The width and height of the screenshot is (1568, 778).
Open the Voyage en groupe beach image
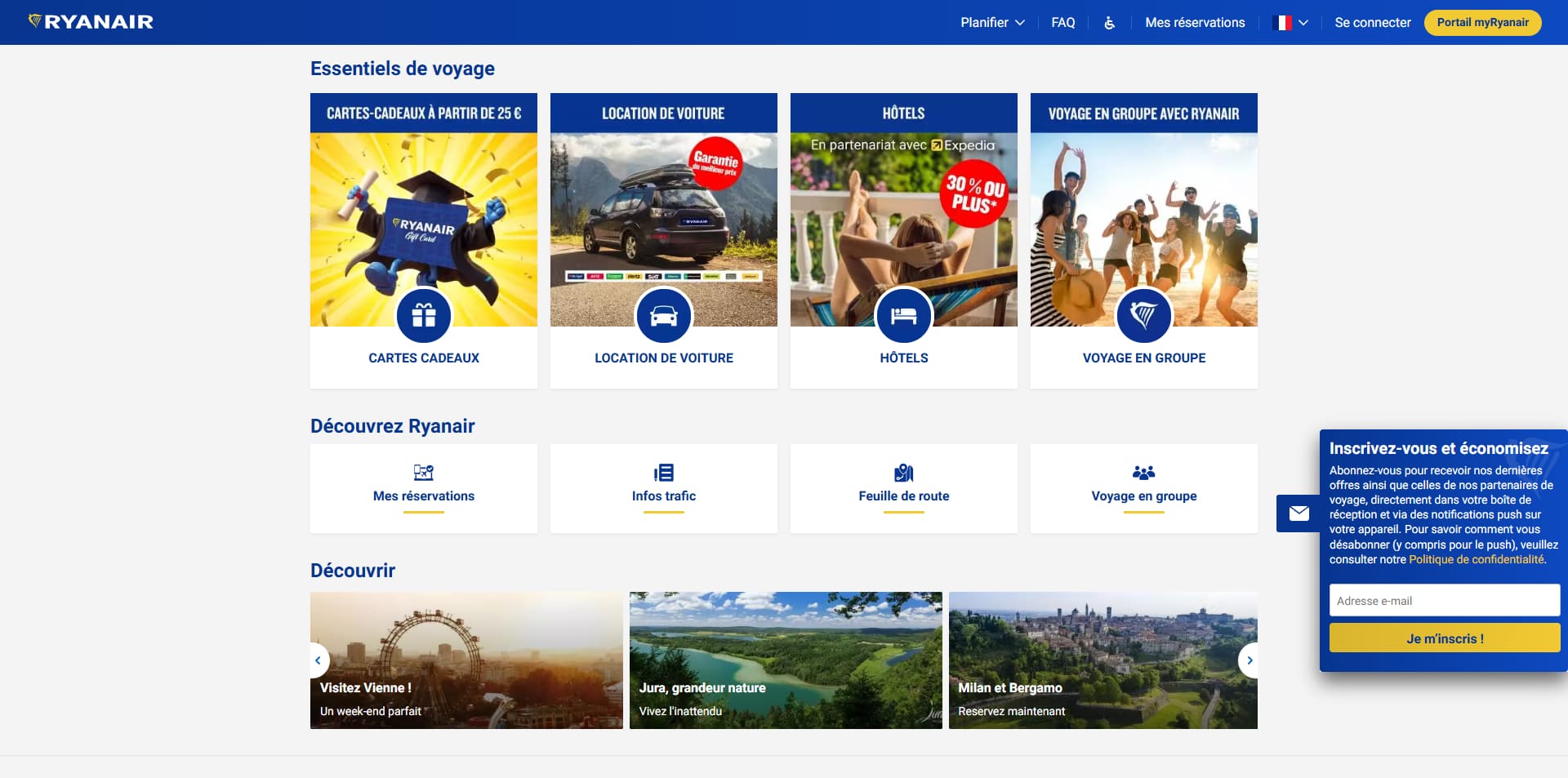(x=1144, y=229)
